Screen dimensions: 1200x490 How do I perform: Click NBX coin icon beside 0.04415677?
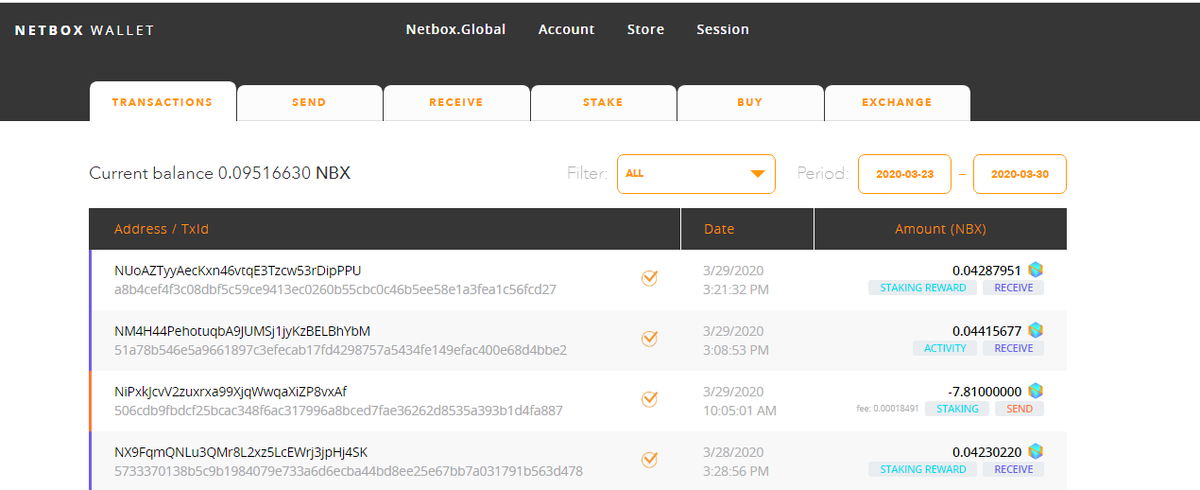pyautogui.click(x=1036, y=330)
